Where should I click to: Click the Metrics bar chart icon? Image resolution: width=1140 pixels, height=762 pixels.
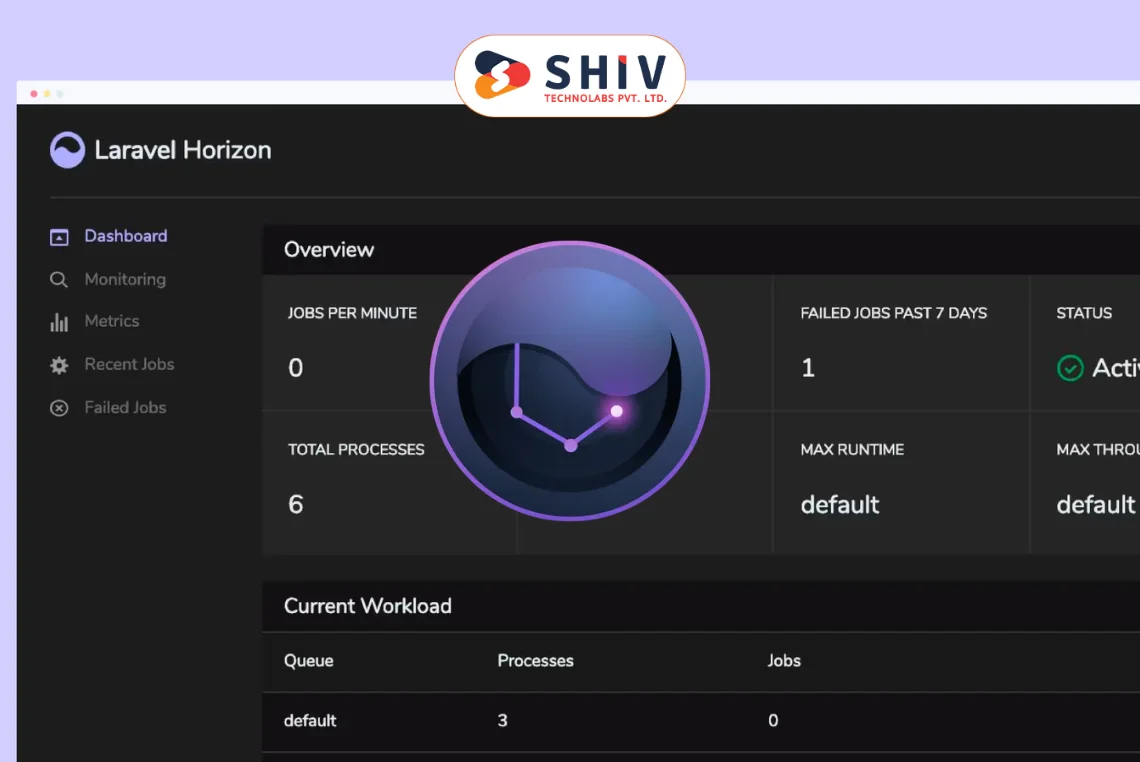click(x=59, y=322)
